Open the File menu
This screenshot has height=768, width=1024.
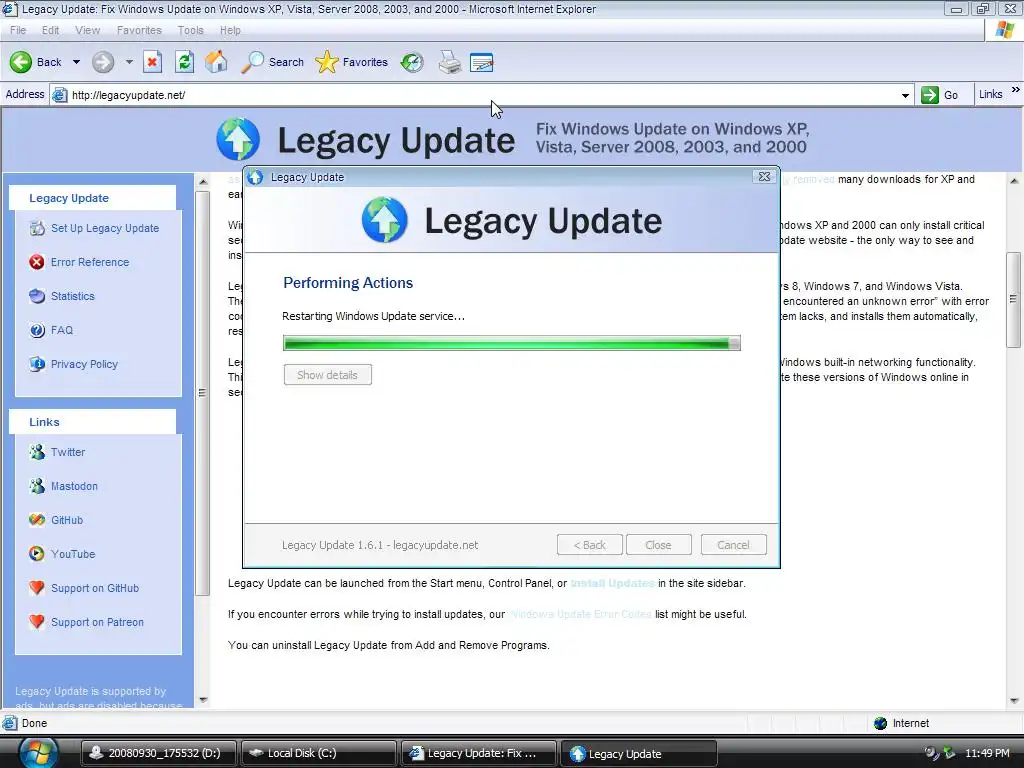click(18, 30)
